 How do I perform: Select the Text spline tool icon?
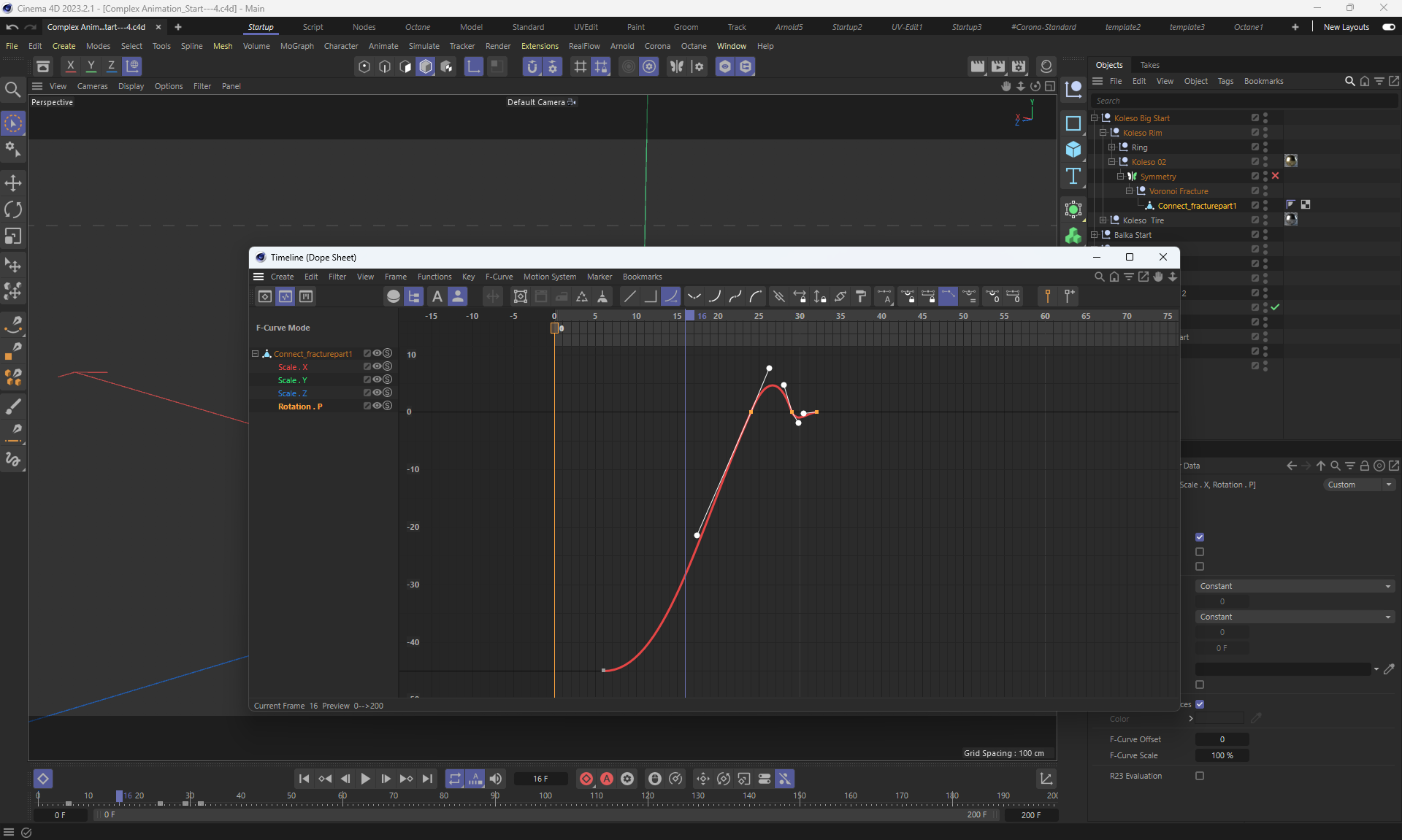click(1073, 176)
